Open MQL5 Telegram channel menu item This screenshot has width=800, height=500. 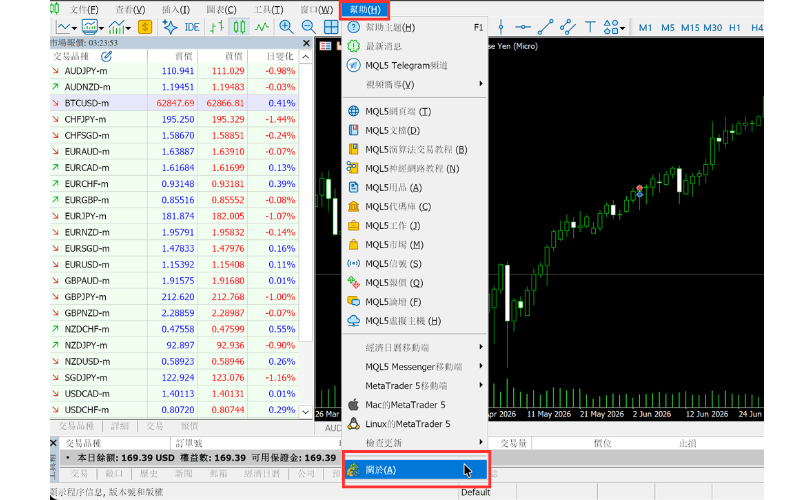coord(414,65)
